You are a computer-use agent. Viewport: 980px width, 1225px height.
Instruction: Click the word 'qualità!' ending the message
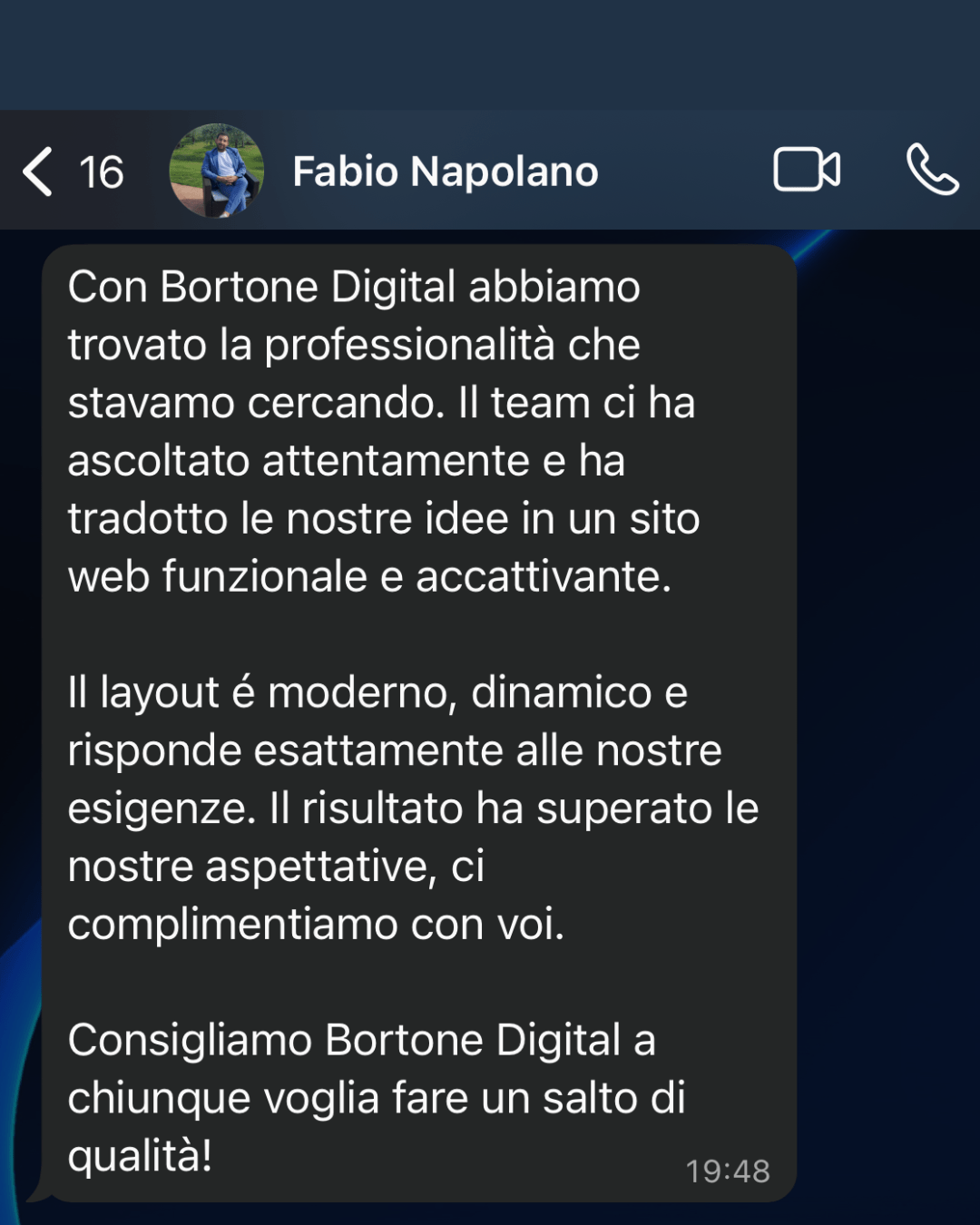[140, 1157]
